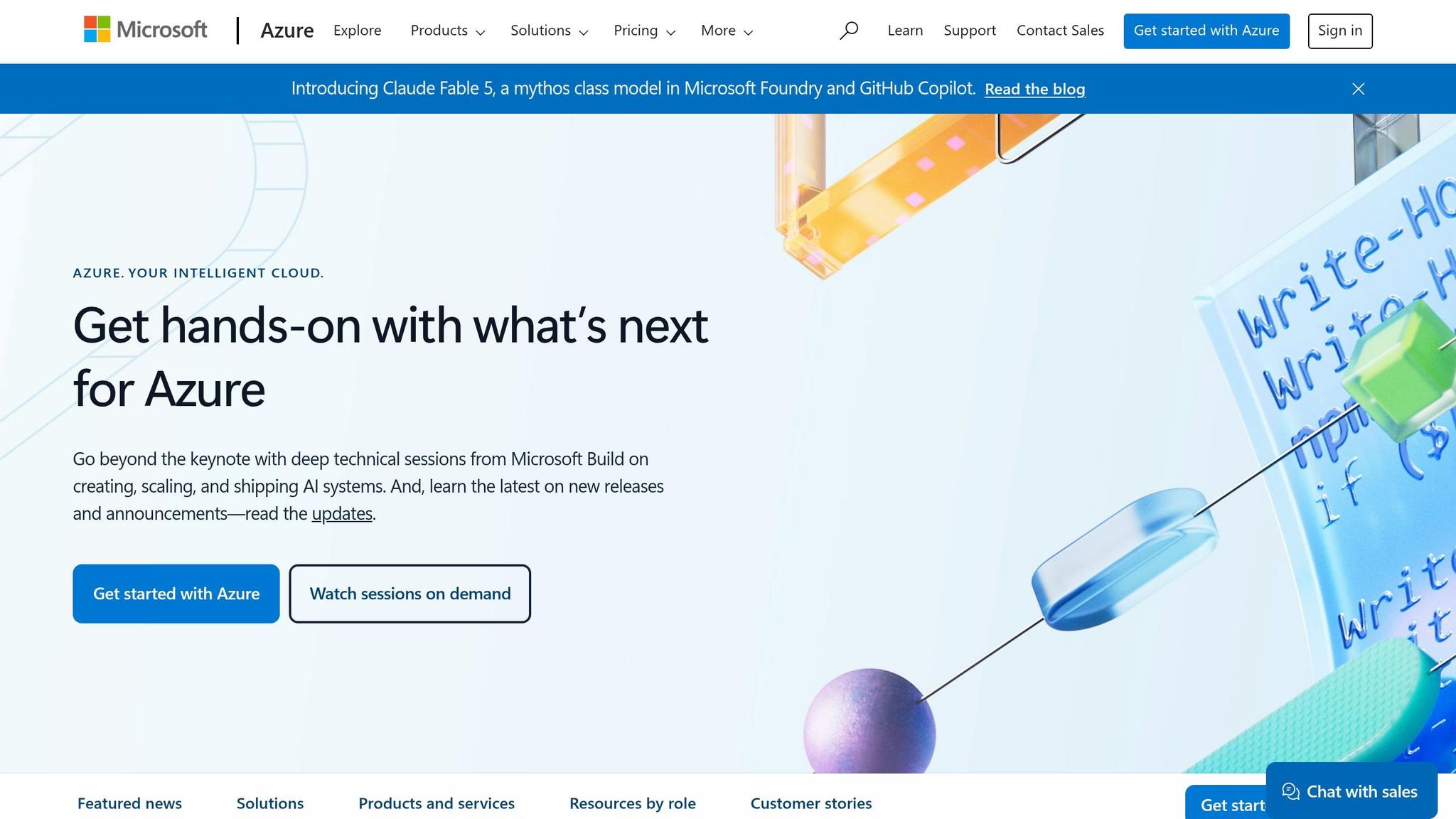Expand the Solutions dropdown menu
This screenshot has height=819, width=1456.
pyautogui.click(x=549, y=31)
